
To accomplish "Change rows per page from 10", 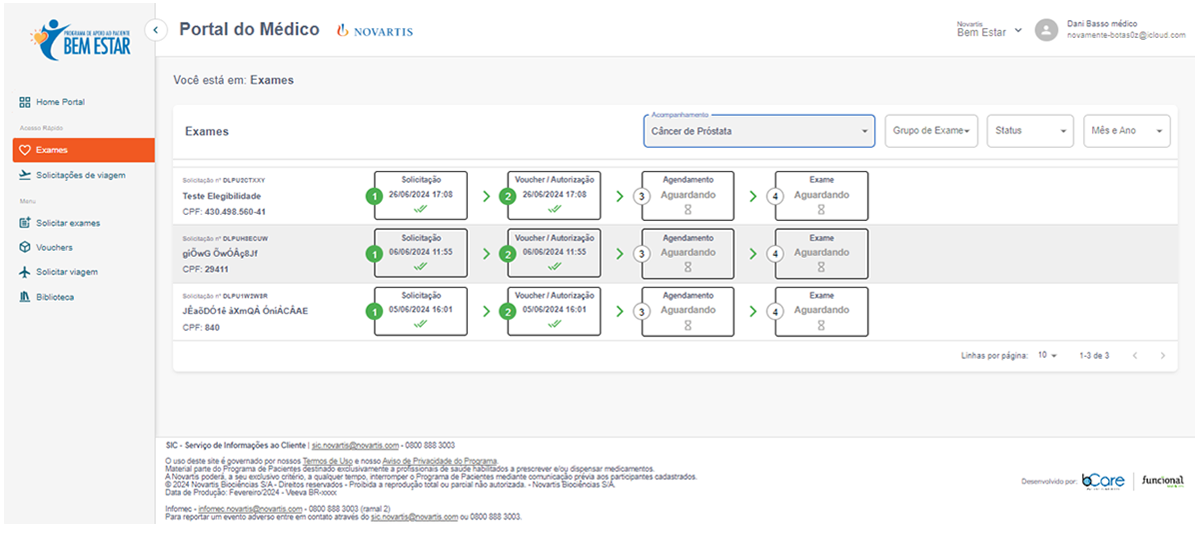I will click(x=1047, y=355).
